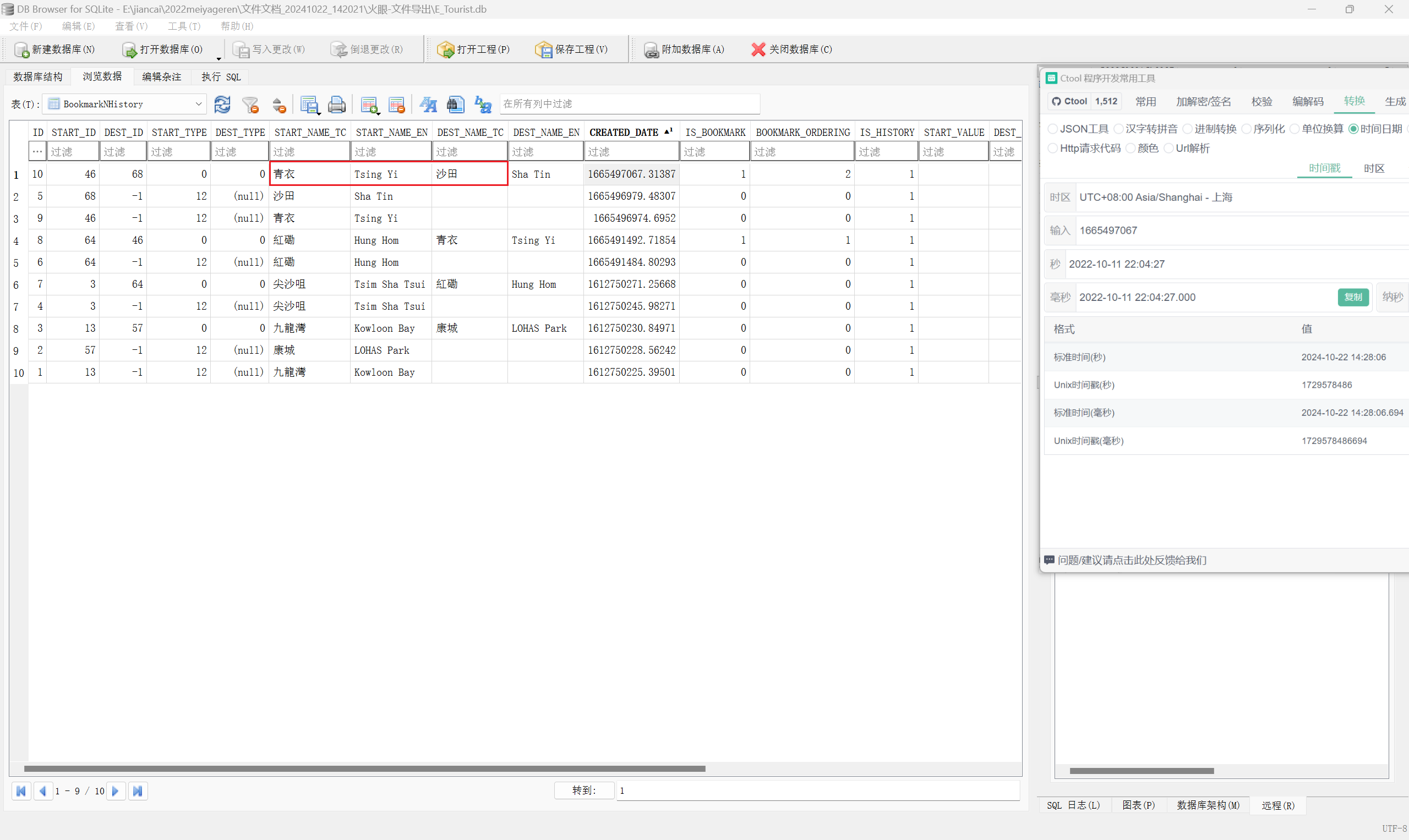Select the JSON工具 radio option in Ctool
The width and height of the screenshot is (1409, 840).
(x=1053, y=129)
